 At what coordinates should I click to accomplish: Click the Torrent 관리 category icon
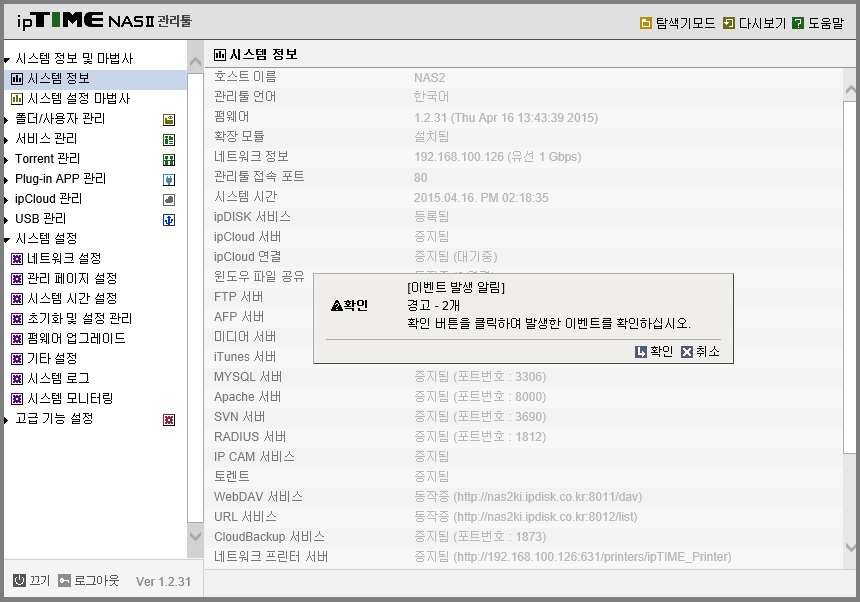tap(169, 160)
